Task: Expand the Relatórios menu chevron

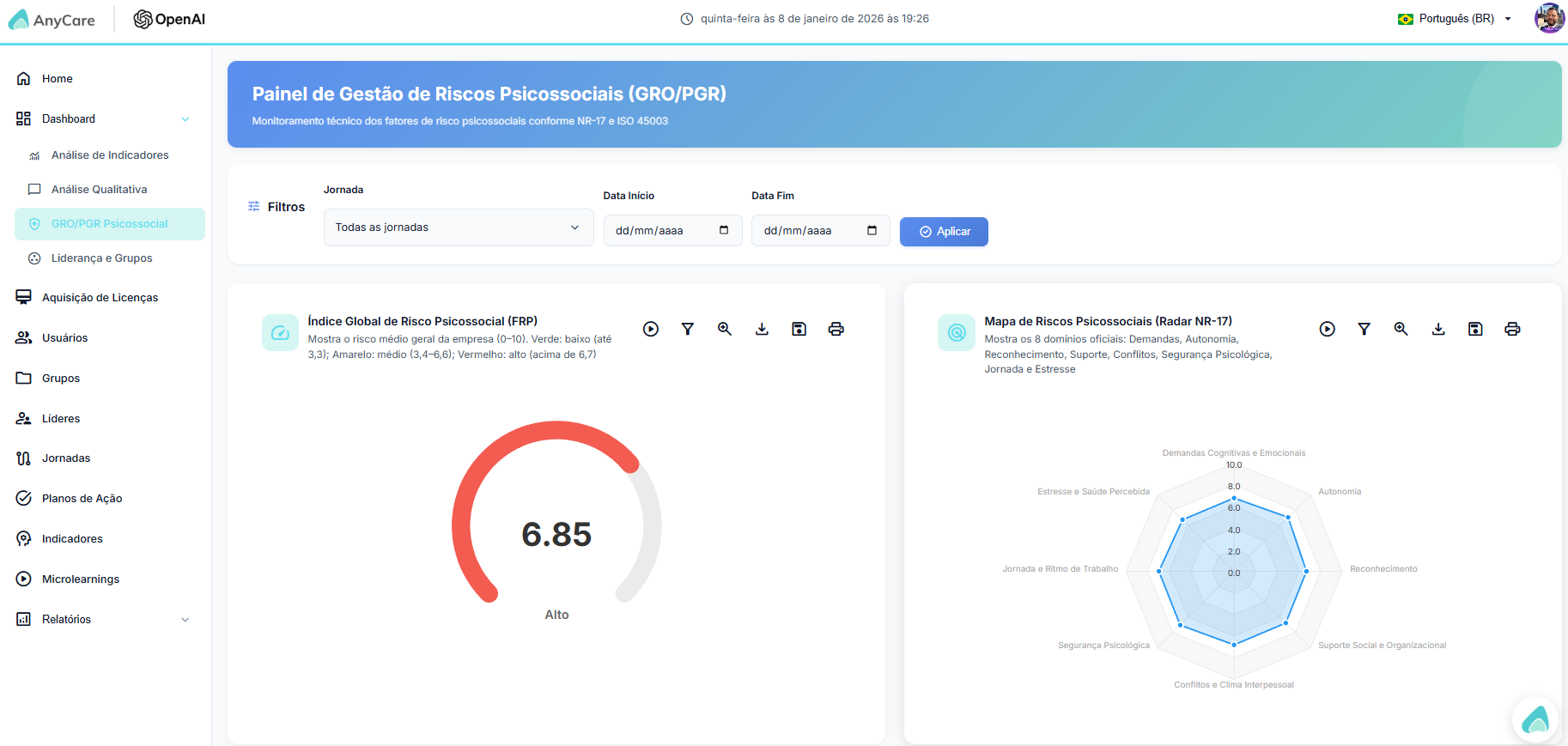Action: [x=185, y=620]
